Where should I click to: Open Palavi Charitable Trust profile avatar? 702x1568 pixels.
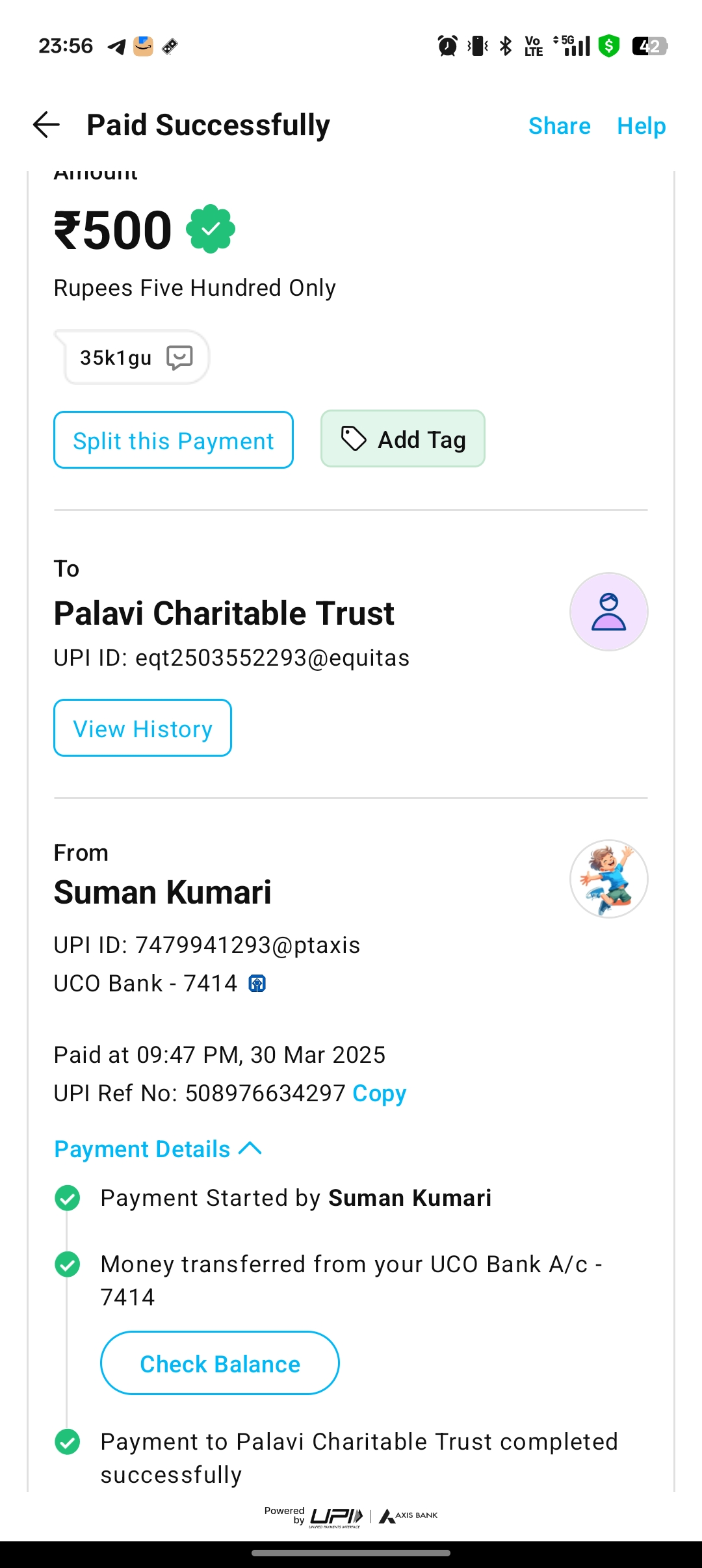coord(608,612)
